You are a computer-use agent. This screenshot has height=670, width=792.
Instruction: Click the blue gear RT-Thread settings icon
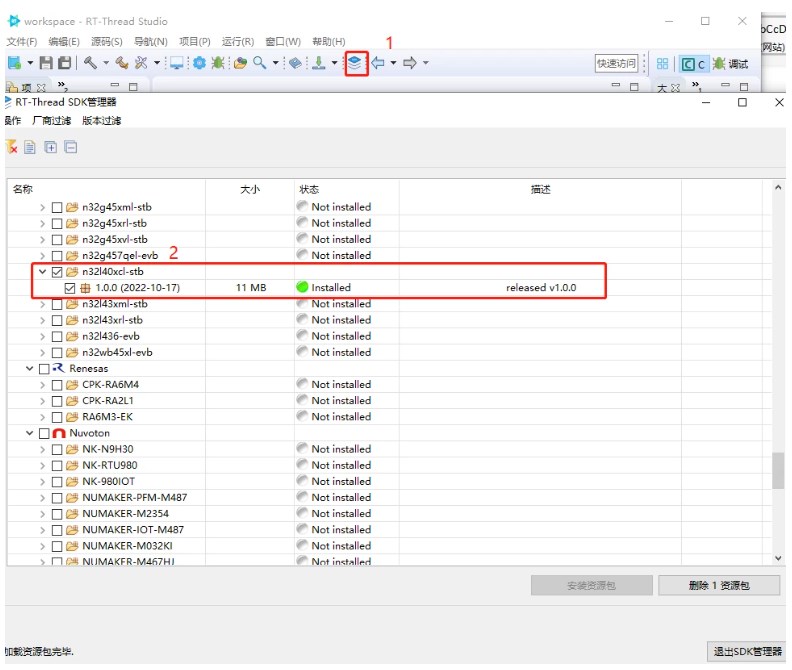(x=200, y=63)
